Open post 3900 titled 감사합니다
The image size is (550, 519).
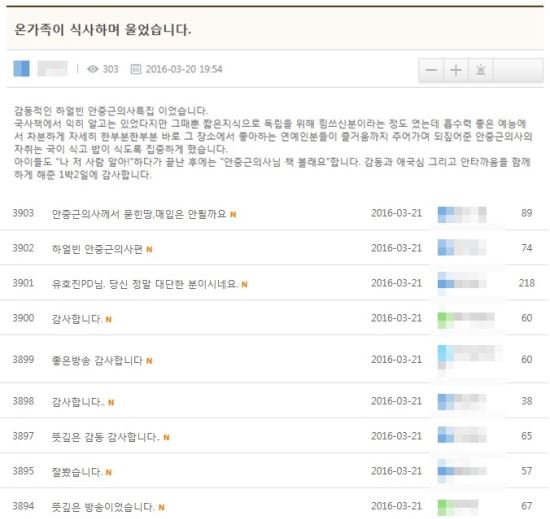(77, 319)
